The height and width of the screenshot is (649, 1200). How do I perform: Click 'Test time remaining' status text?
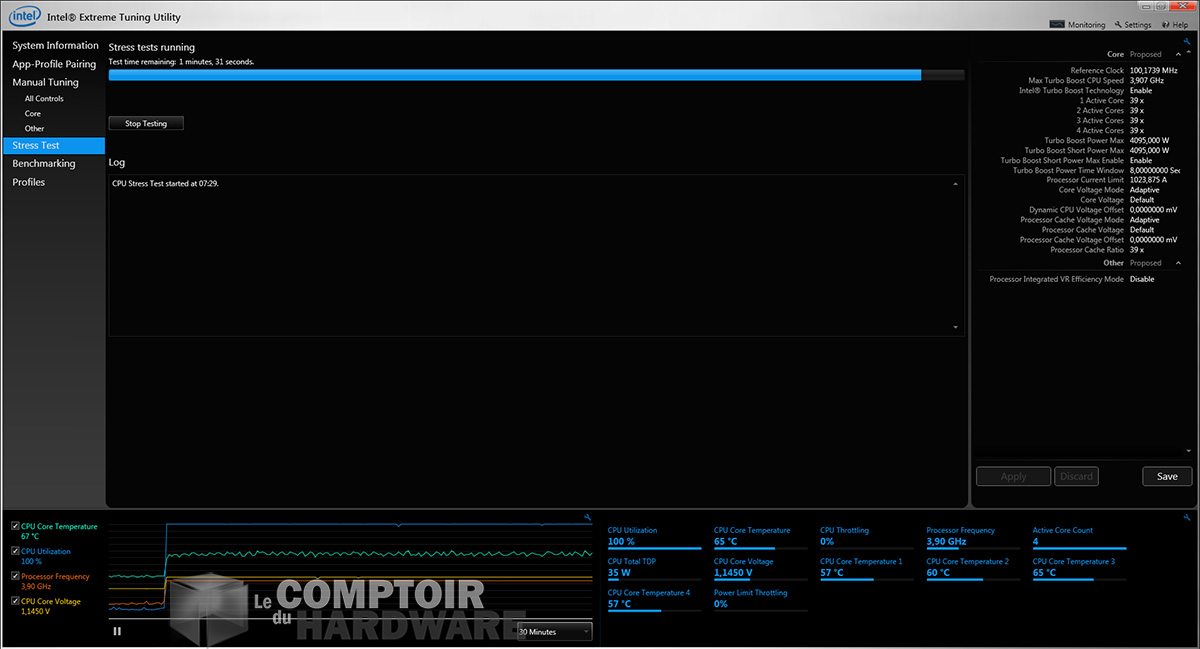tap(181, 62)
